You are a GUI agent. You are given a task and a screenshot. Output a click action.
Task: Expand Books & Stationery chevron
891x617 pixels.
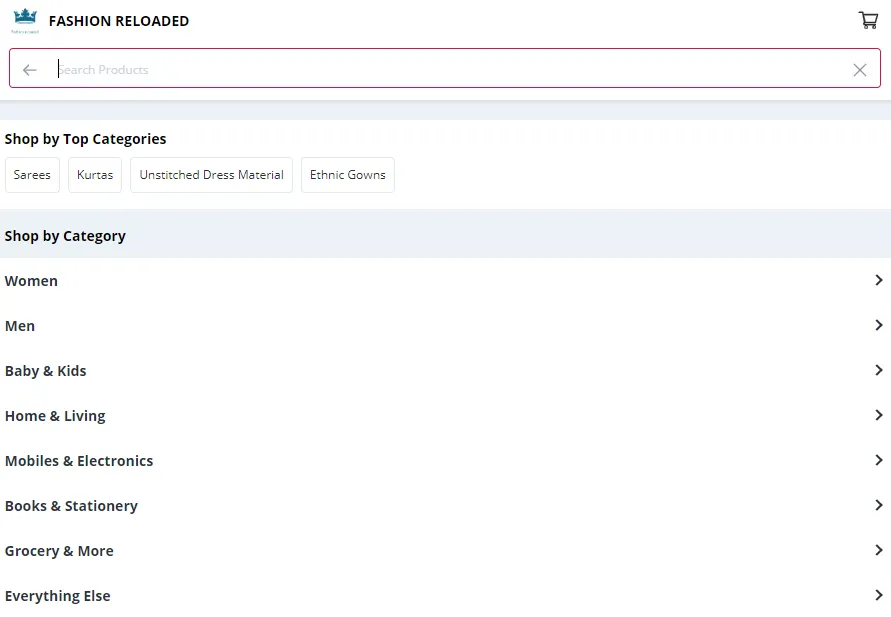pyautogui.click(x=878, y=505)
